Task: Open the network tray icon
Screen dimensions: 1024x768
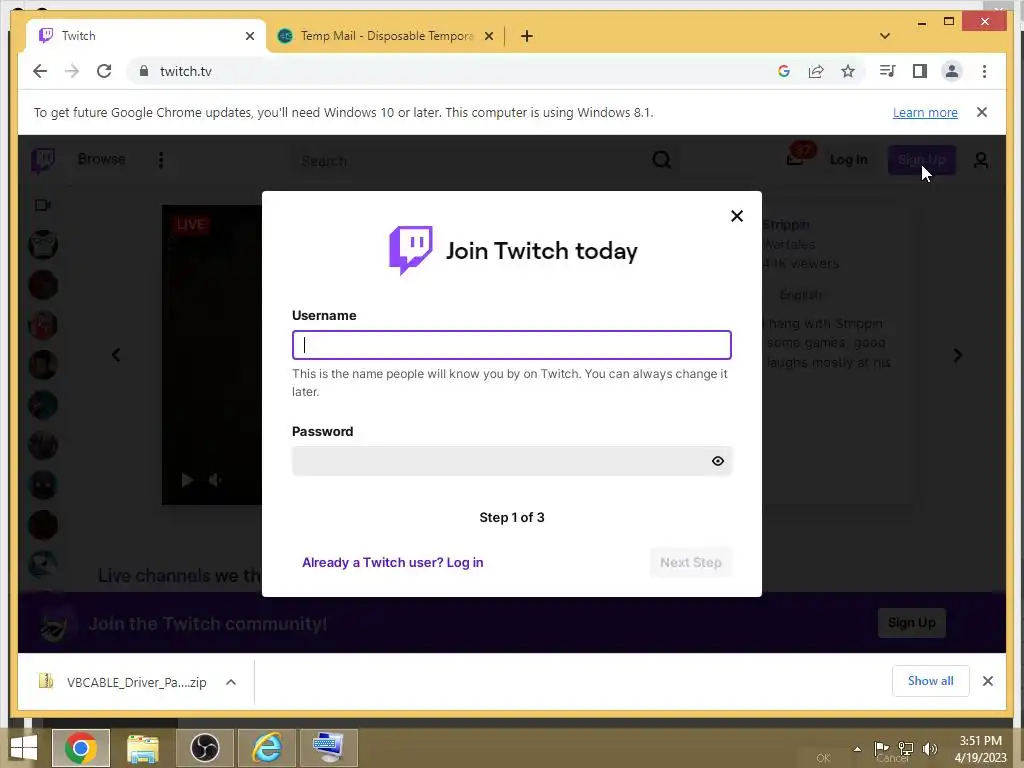Action: click(x=906, y=748)
